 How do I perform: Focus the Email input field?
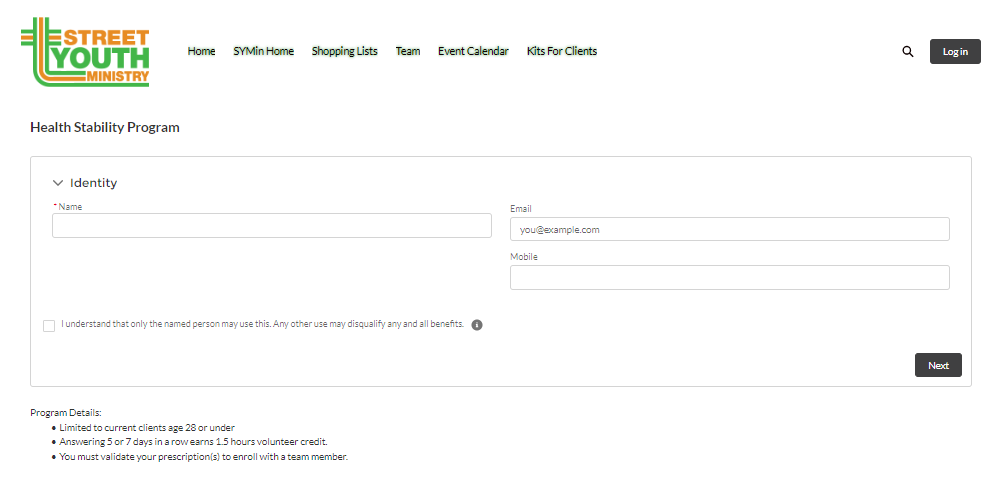pos(730,229)
